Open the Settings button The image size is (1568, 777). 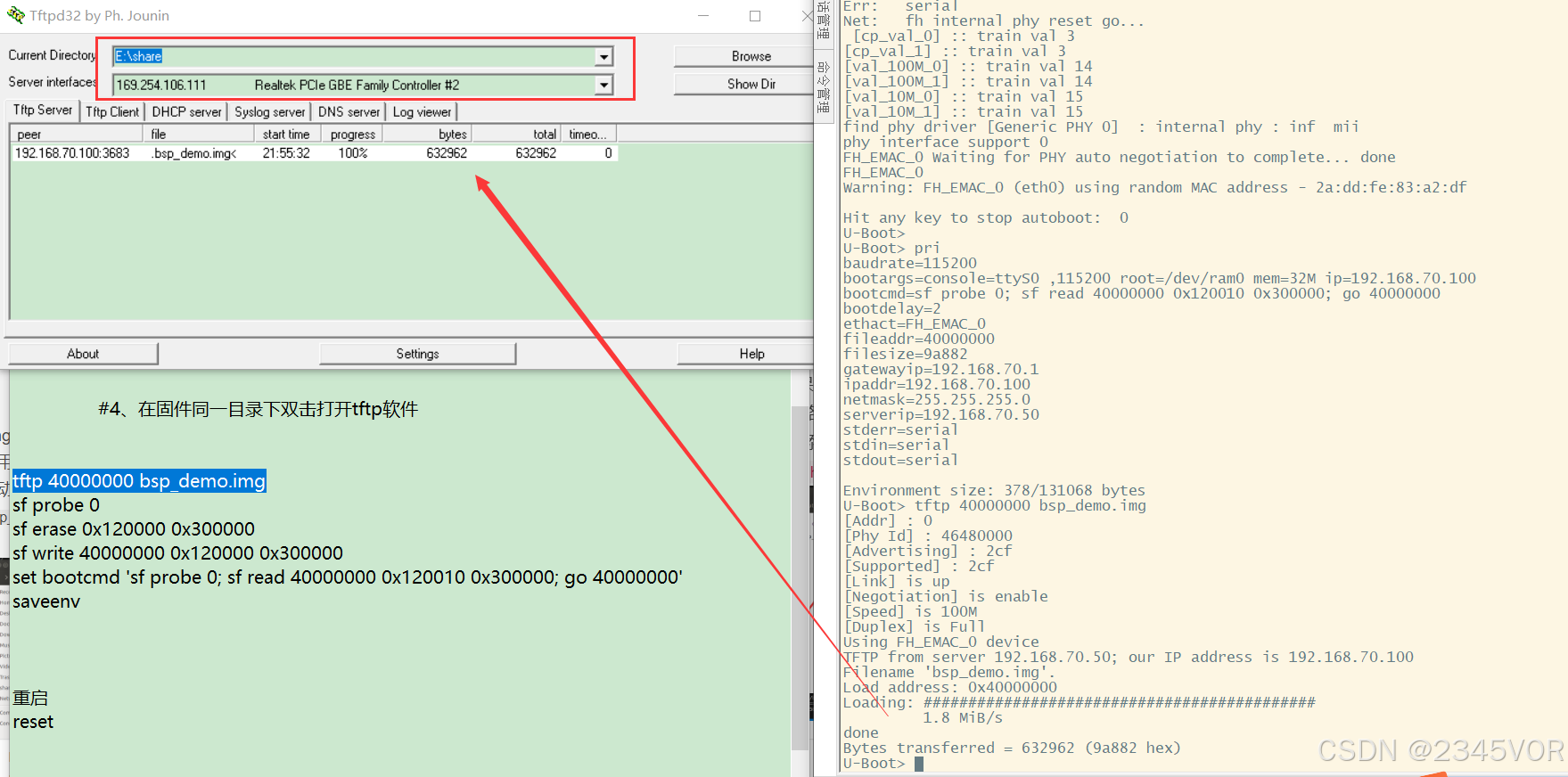417,354
